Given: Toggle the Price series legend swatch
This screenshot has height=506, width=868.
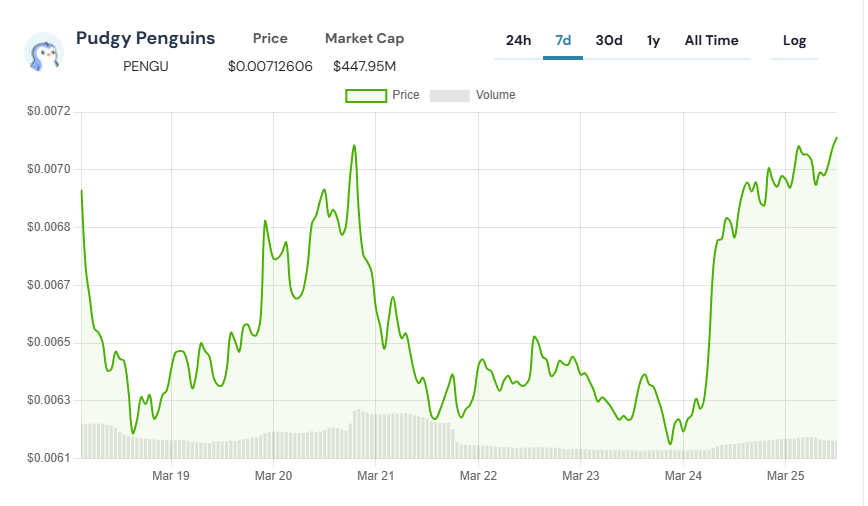Looking at the screenshot, I should (366, 96).
